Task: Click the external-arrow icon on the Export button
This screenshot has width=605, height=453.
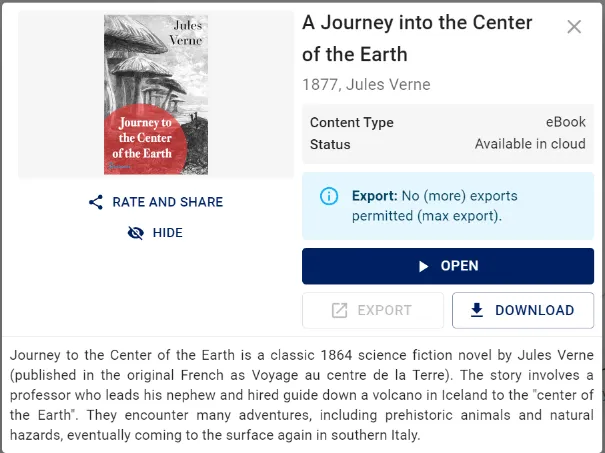Action: click(x=339, y=310)
